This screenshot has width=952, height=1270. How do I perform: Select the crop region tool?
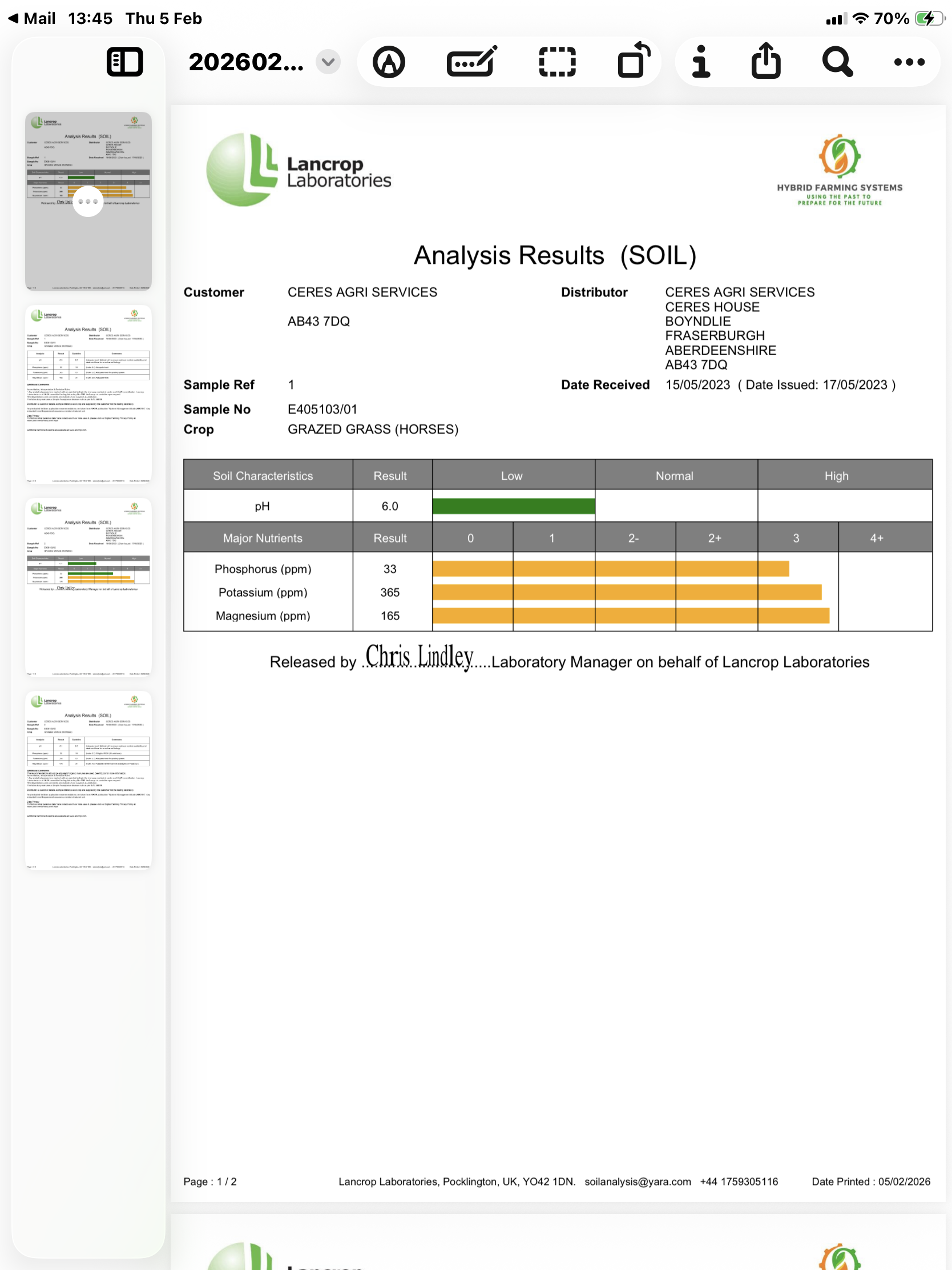point(557,62)
